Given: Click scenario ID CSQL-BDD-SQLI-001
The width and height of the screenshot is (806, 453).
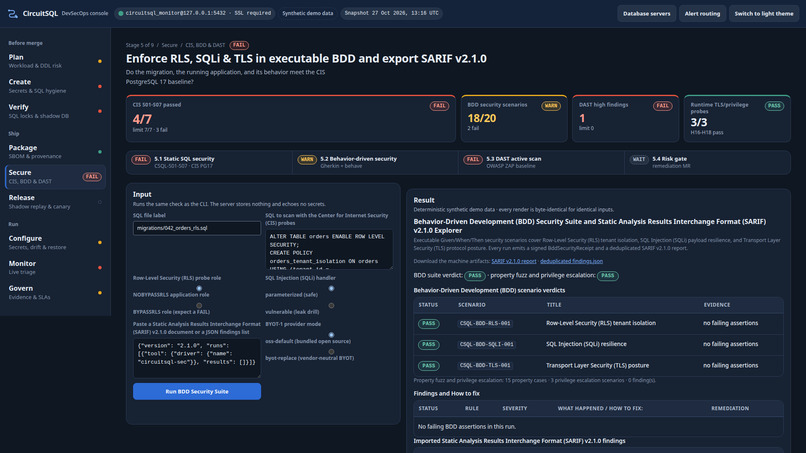Looking at the screenshot, I should [x=486, y=345].
